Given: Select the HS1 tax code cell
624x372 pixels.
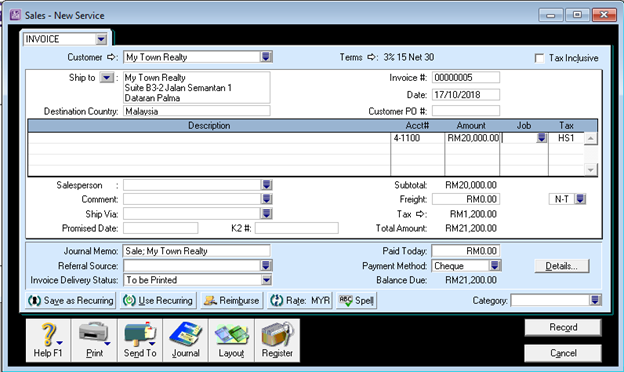Looking at the screenshot, I should pos(566,138).
